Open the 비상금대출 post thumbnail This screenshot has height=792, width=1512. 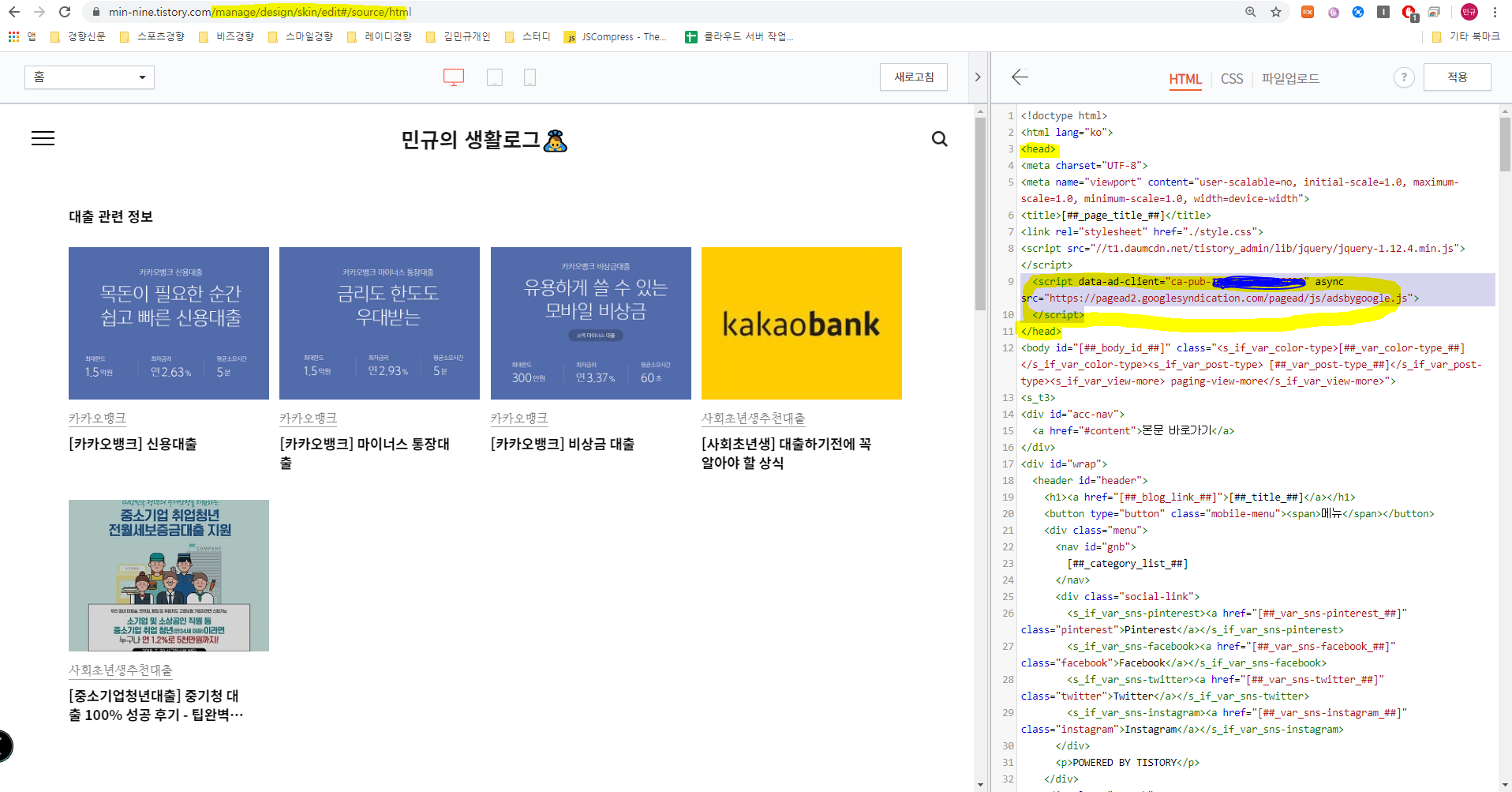591,323
